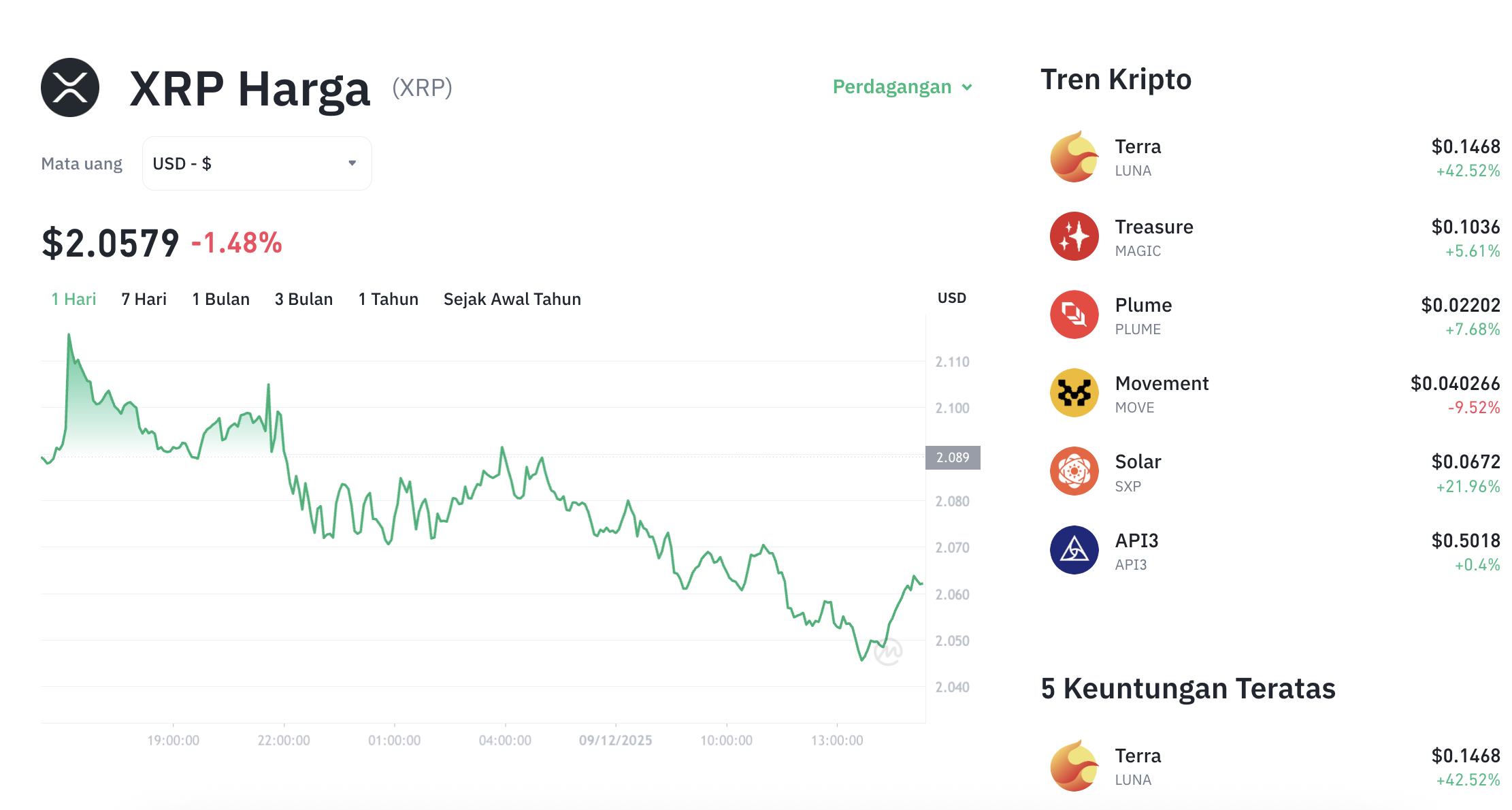Click the Movement MOVE yellow icon
The width and height of the screenshot is (1512, 810).
(x=1074, y=393)
